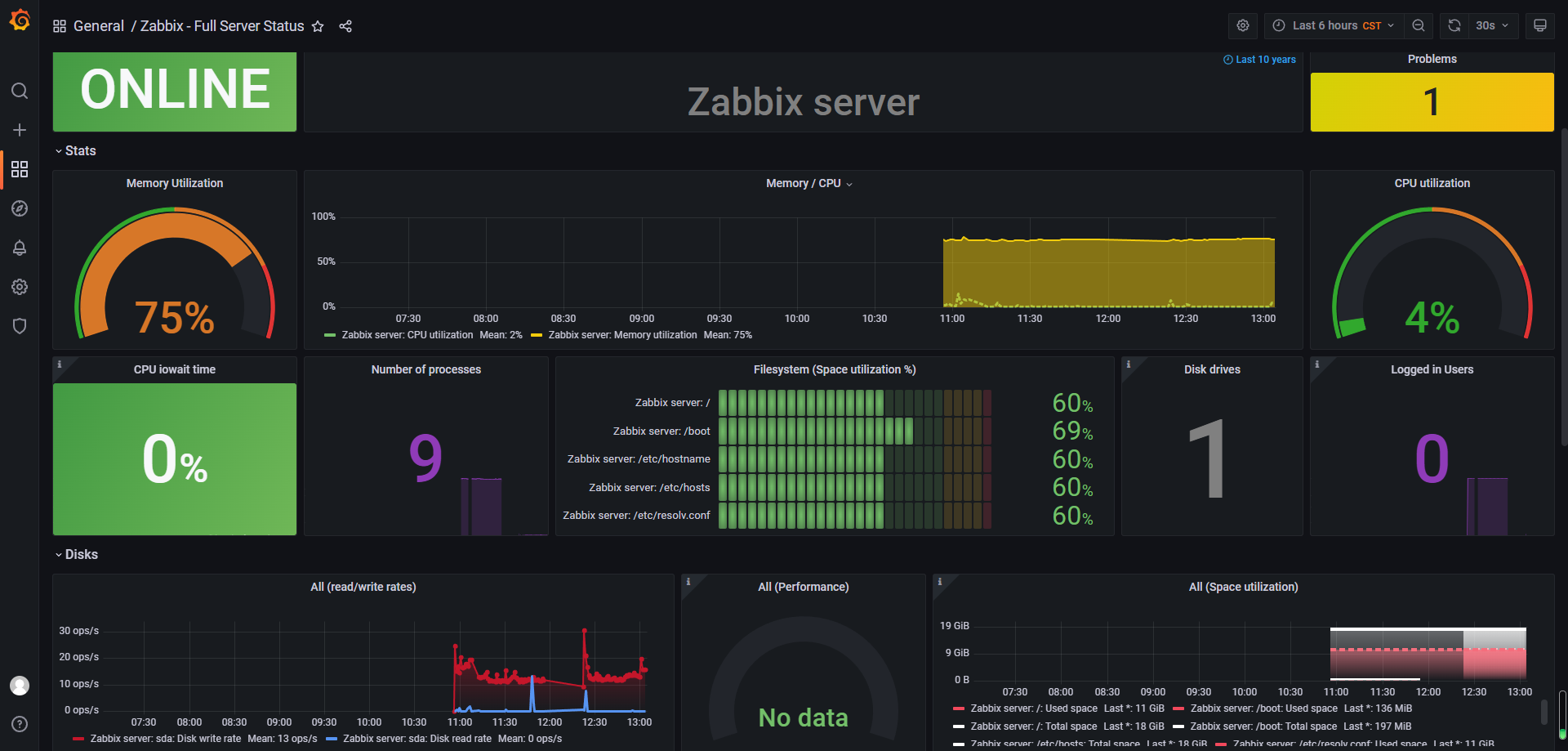
Task: Open the Grafana home logo
Action: (x=20, y=20)
